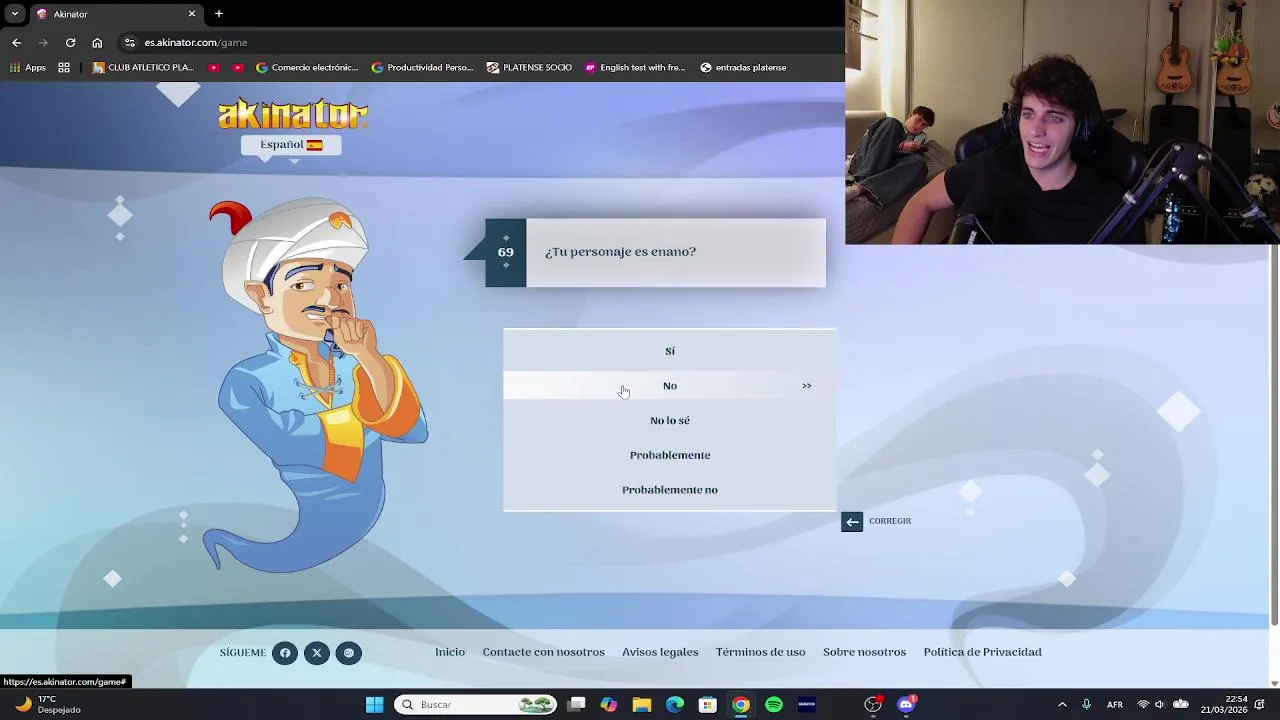The width and height of the screenshot is (1280, 720).
Task: Choose the "No lo sé" answer
Action: point(669,420)
